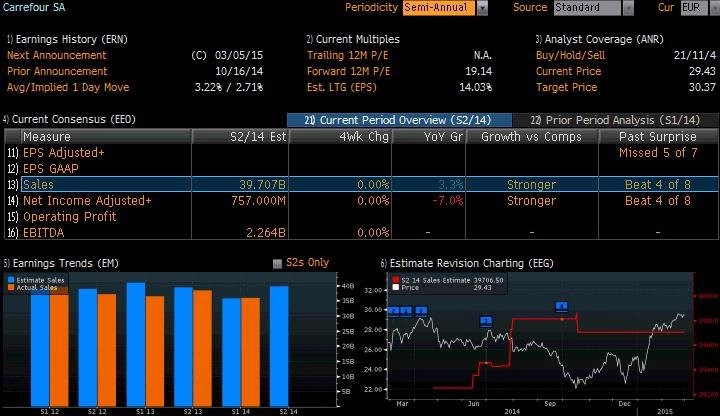Click the Estimate Sales blue legend swatch
Image resolution: width=720 pixels, height=416 pixels.
click(x=11, y=280)
